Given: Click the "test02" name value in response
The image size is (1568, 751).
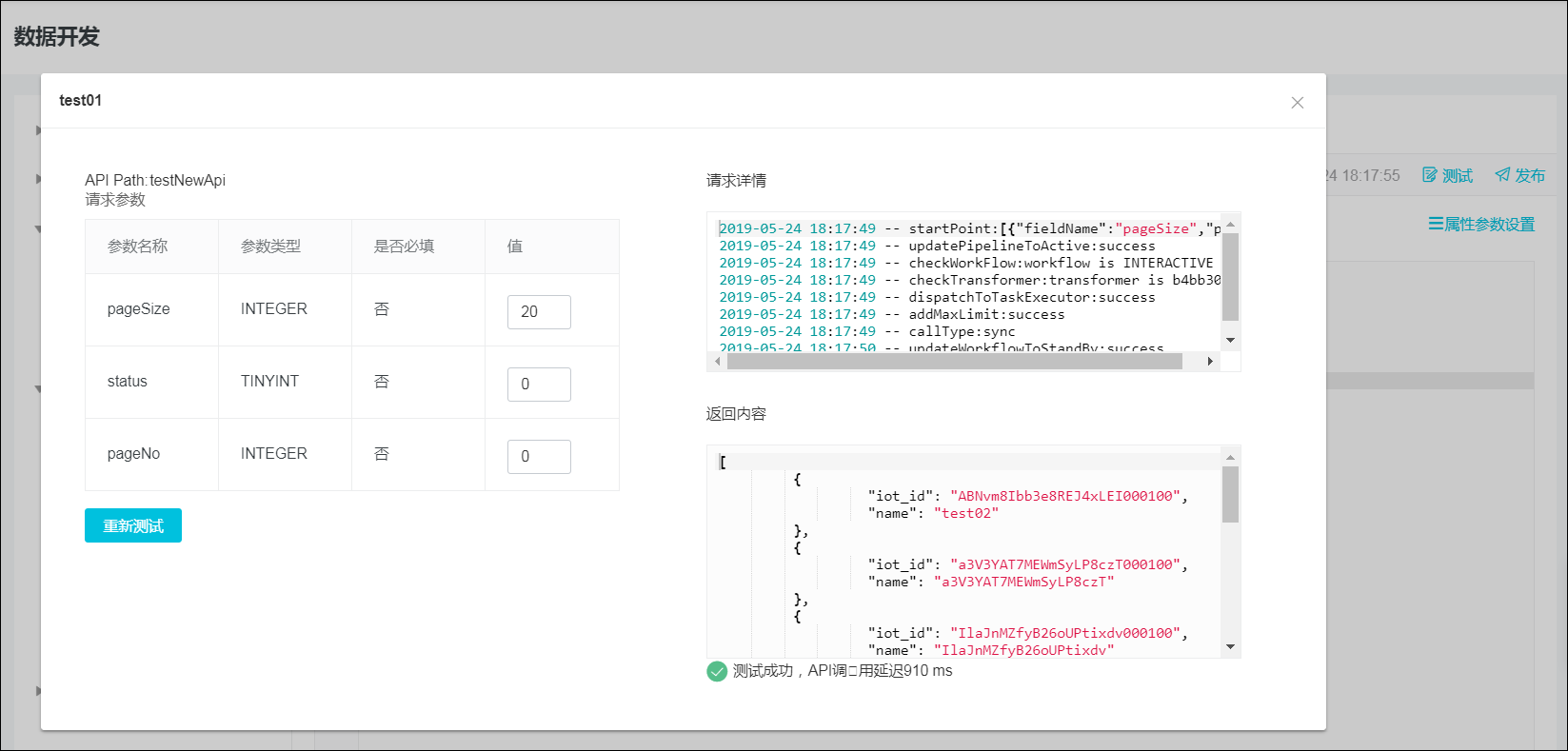Looking at the screenshot, I should point(965,513).
